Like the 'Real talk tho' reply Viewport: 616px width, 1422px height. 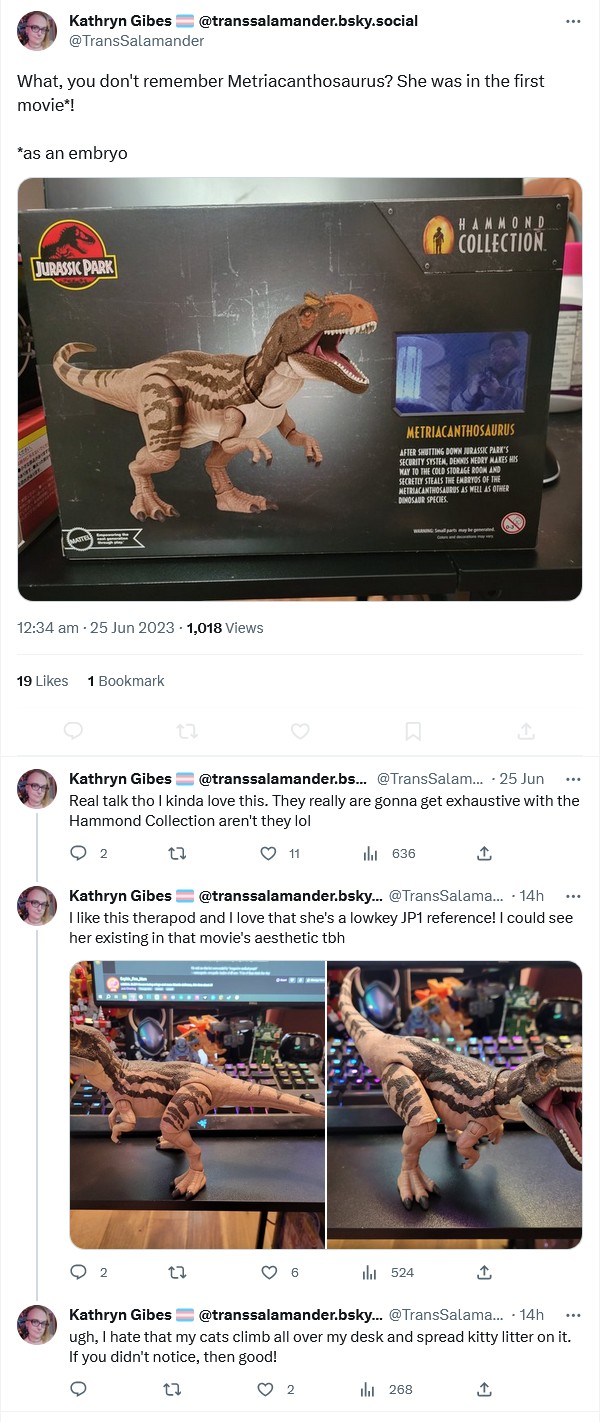coord(268,854)
